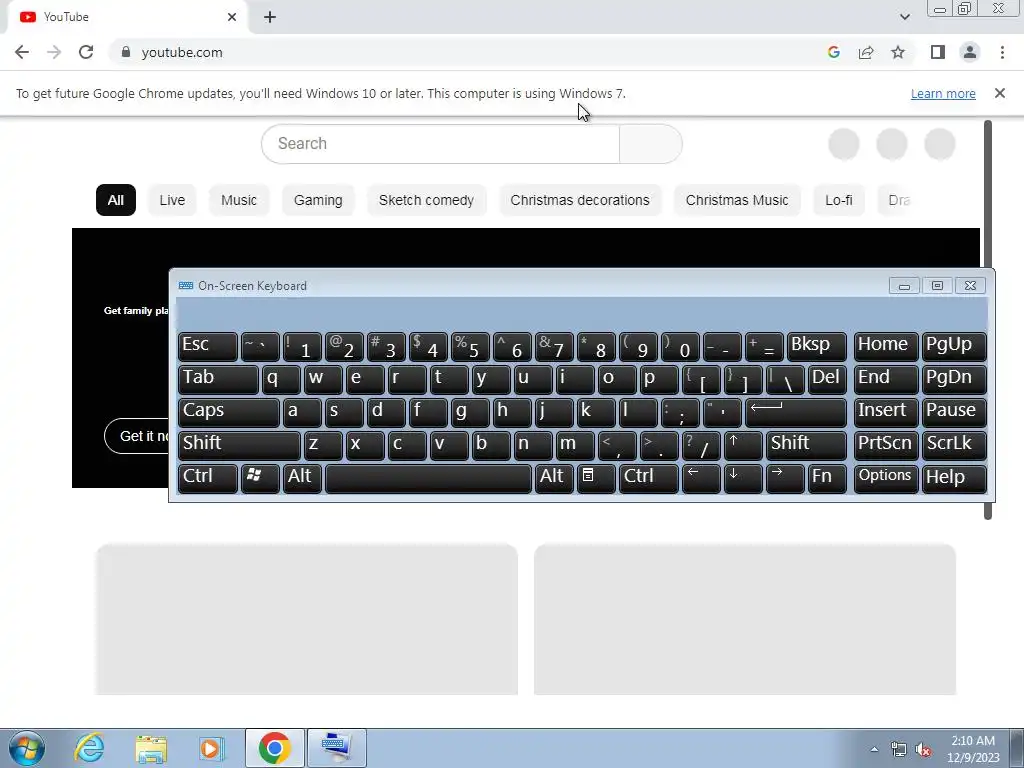Toggle the Fn key on-screen

[x=827, y=478]
